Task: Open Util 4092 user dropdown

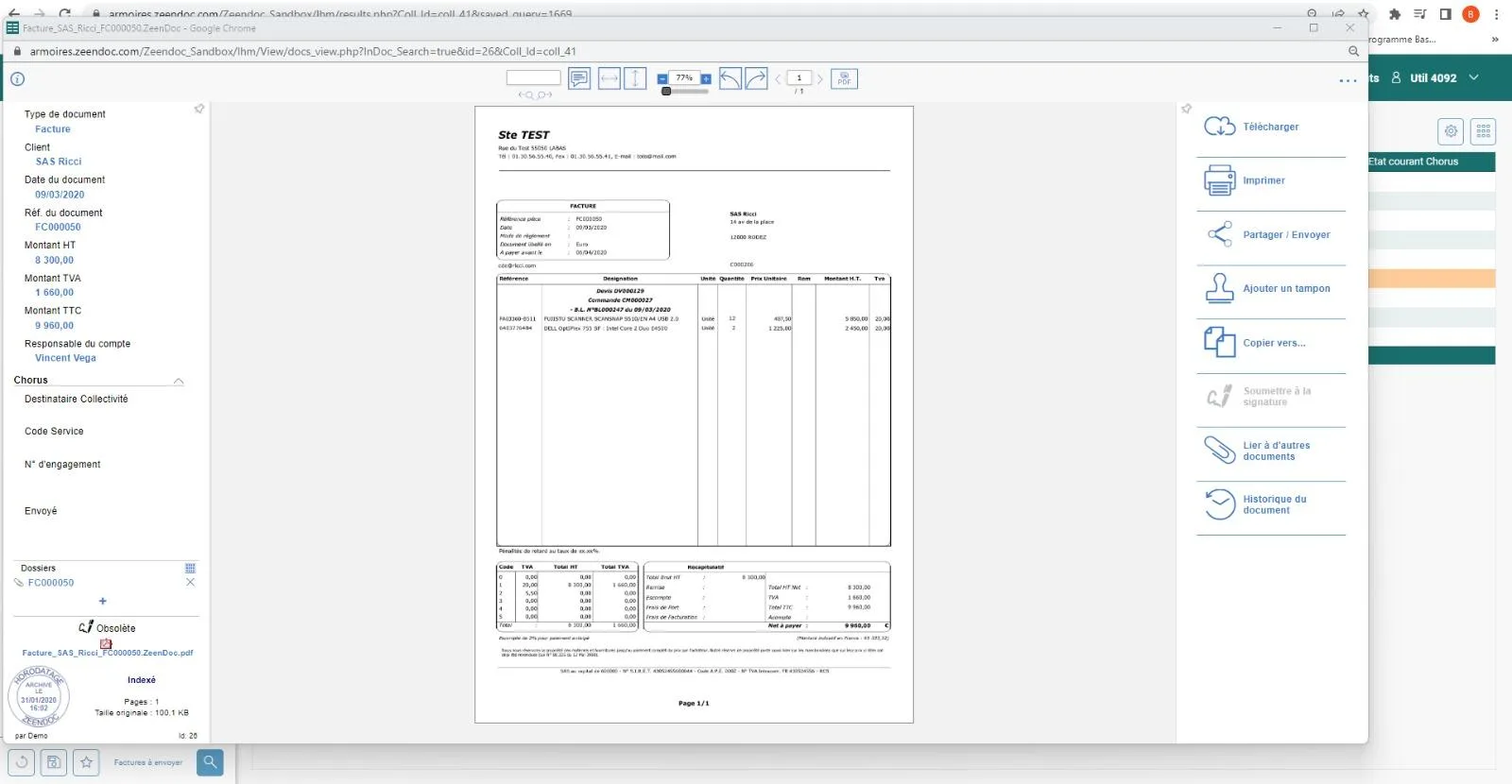Action: click(x=1435, y=78)
